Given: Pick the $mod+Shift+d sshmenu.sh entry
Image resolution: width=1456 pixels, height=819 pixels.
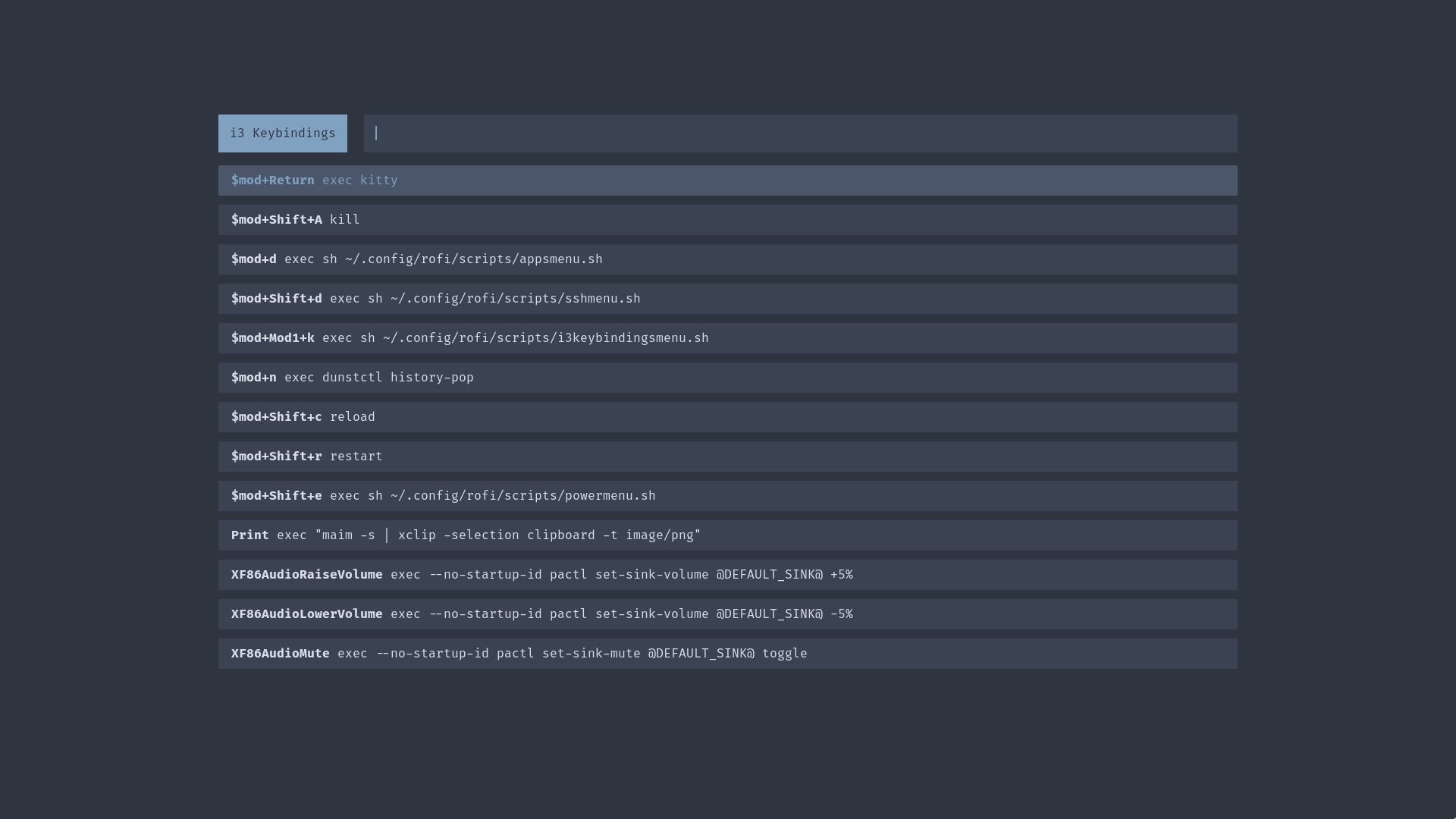Looking at the screenshot, I should pos(726,299).
